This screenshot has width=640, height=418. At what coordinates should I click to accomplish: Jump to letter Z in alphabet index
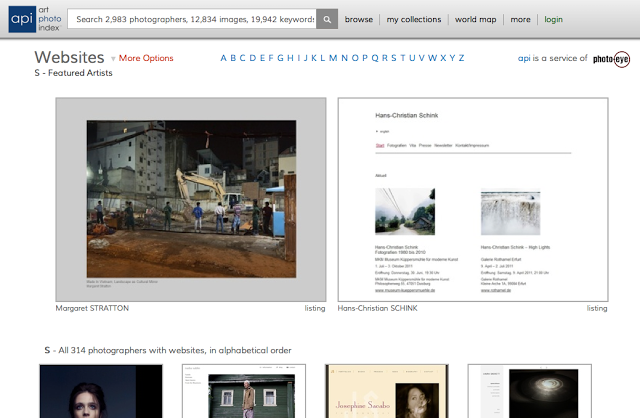click(x=461, y=58)
